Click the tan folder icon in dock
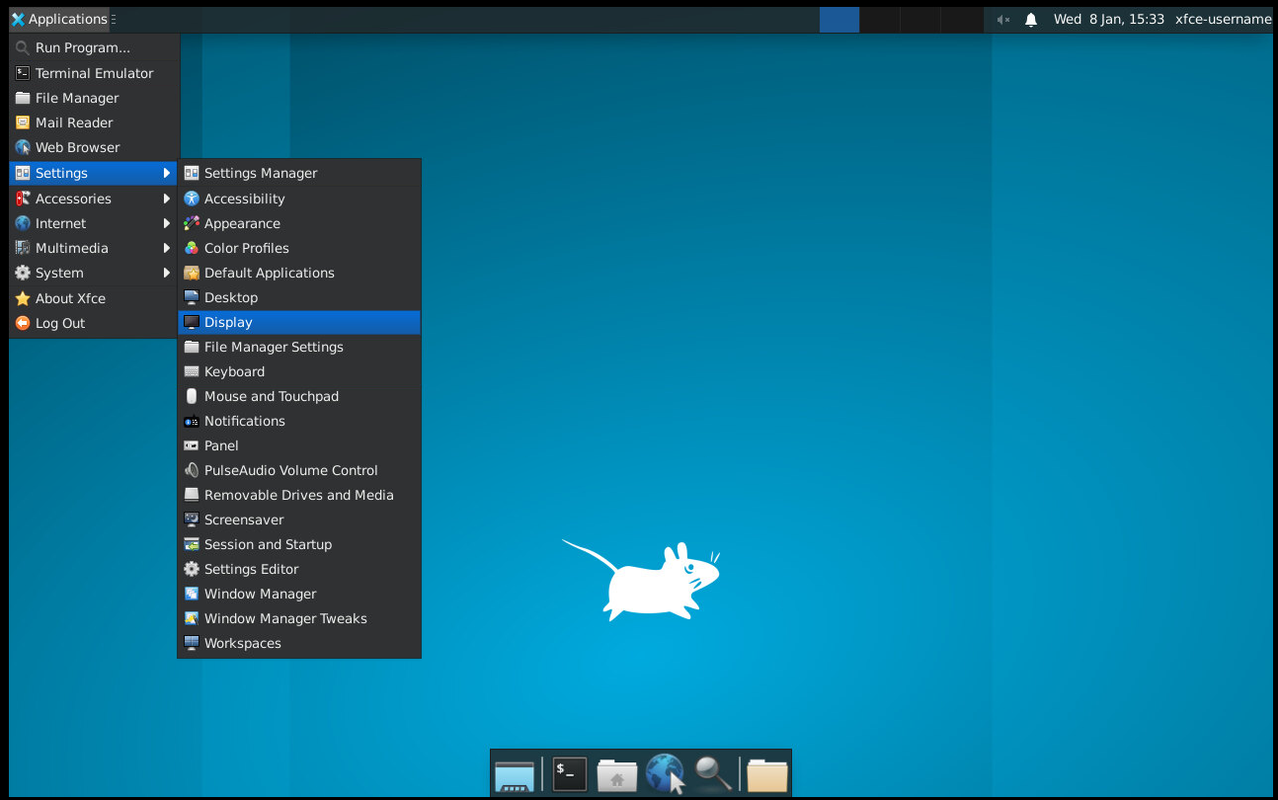The width and height of the screenshot is (1278, 800). 767,775
